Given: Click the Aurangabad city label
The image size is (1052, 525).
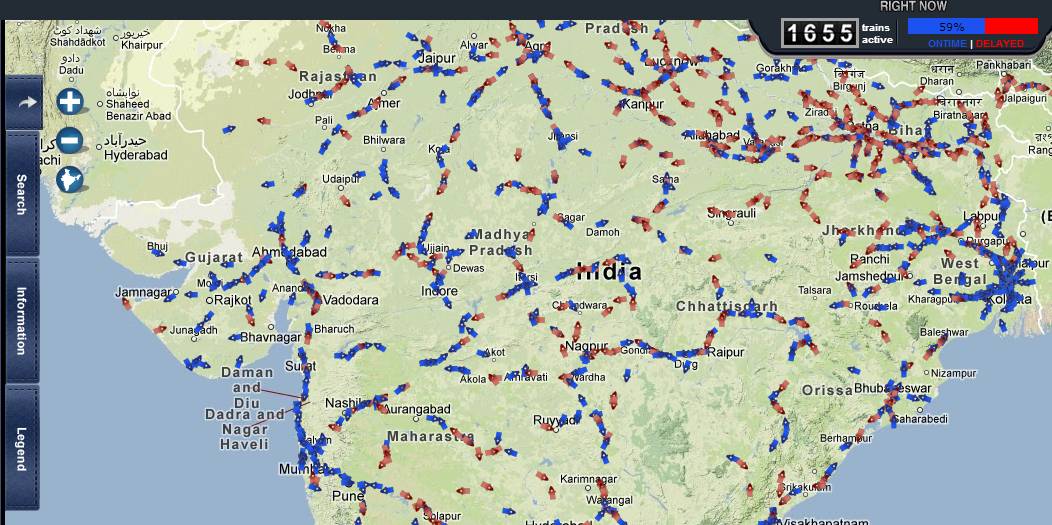Looking at the screenshot, I should [415, 408].
